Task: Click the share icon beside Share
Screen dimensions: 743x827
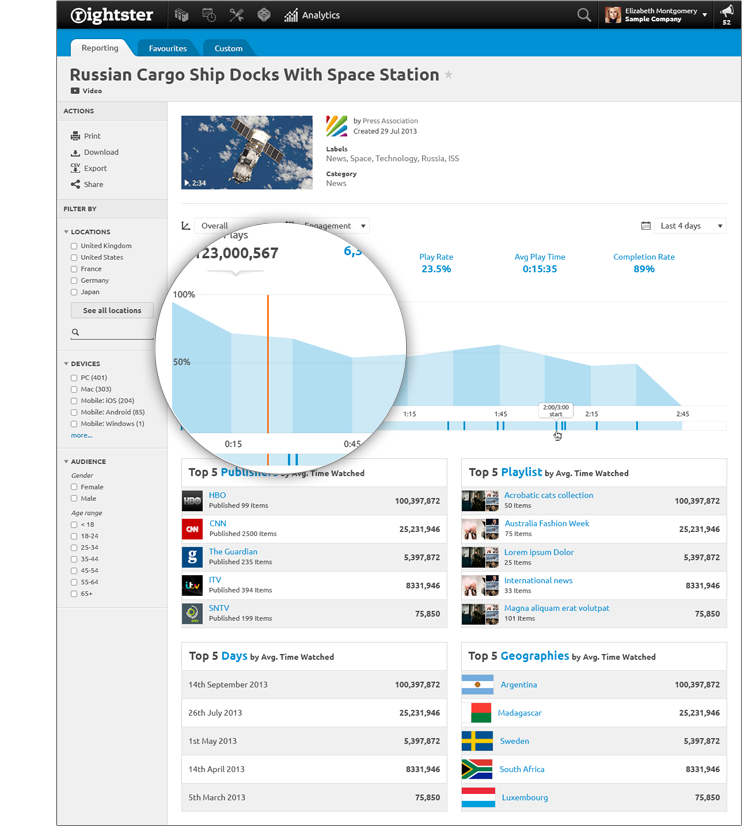Action: 75,184
